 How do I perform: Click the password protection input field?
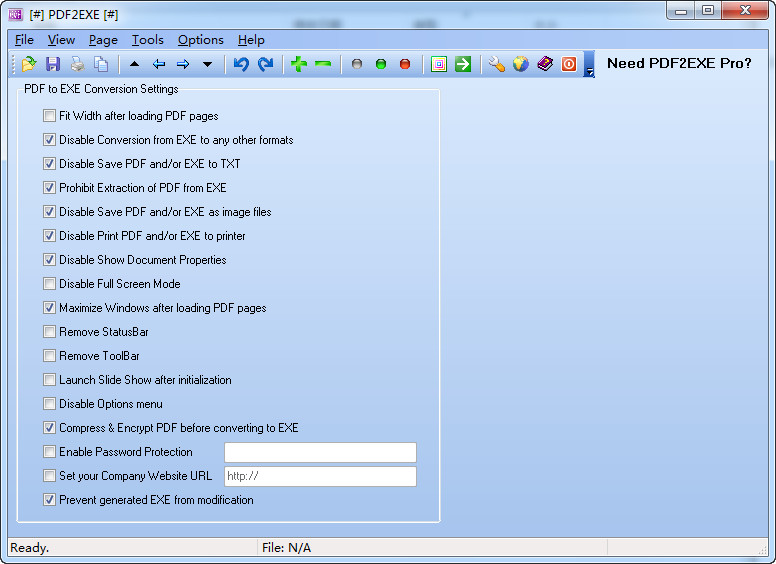[x=320, y=452]
